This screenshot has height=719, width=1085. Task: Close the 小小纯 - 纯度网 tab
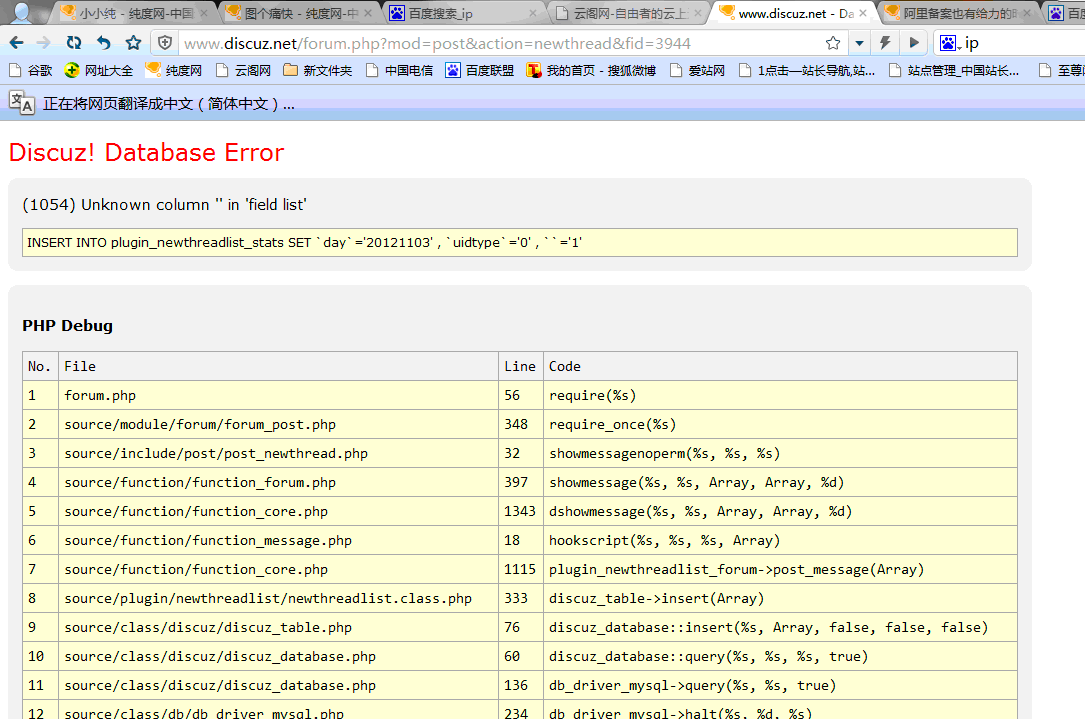204,13
